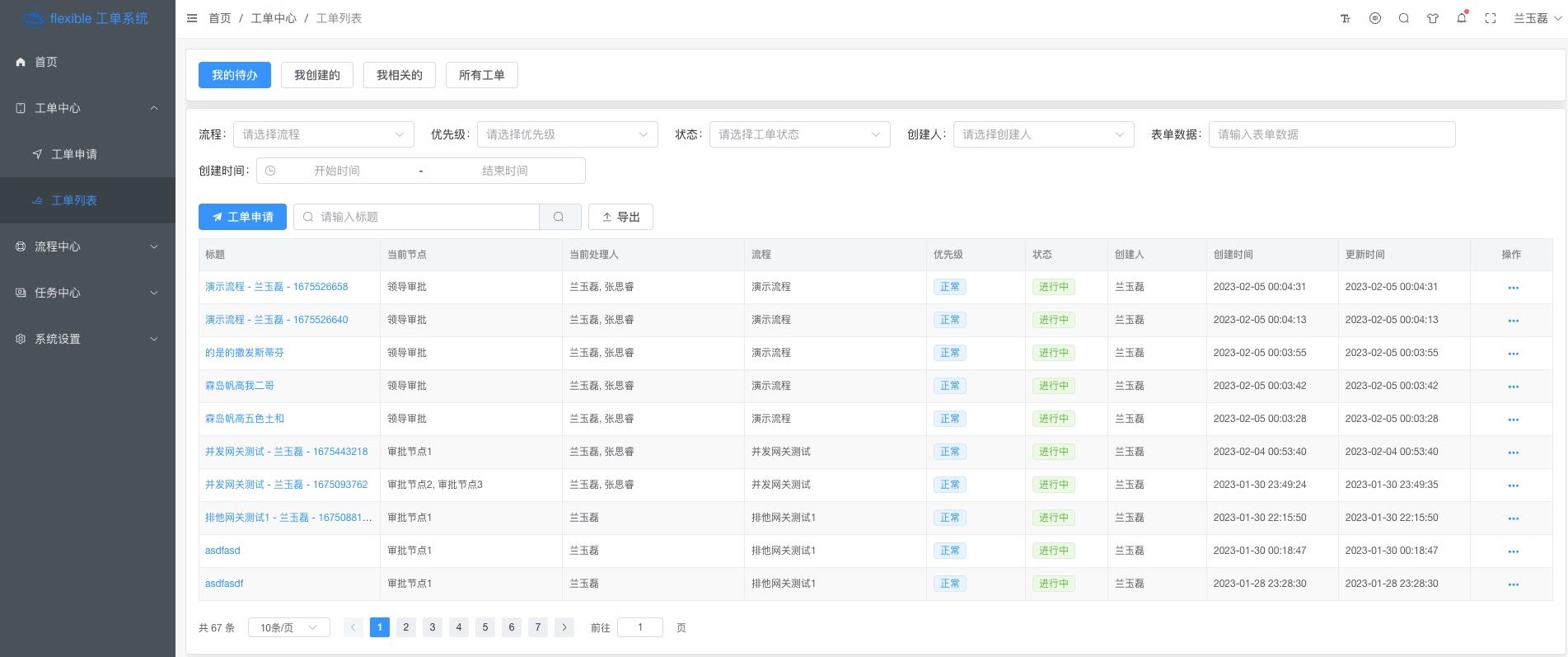
Task: Switch to 我相关的 tab
Action: pos(400,75)
